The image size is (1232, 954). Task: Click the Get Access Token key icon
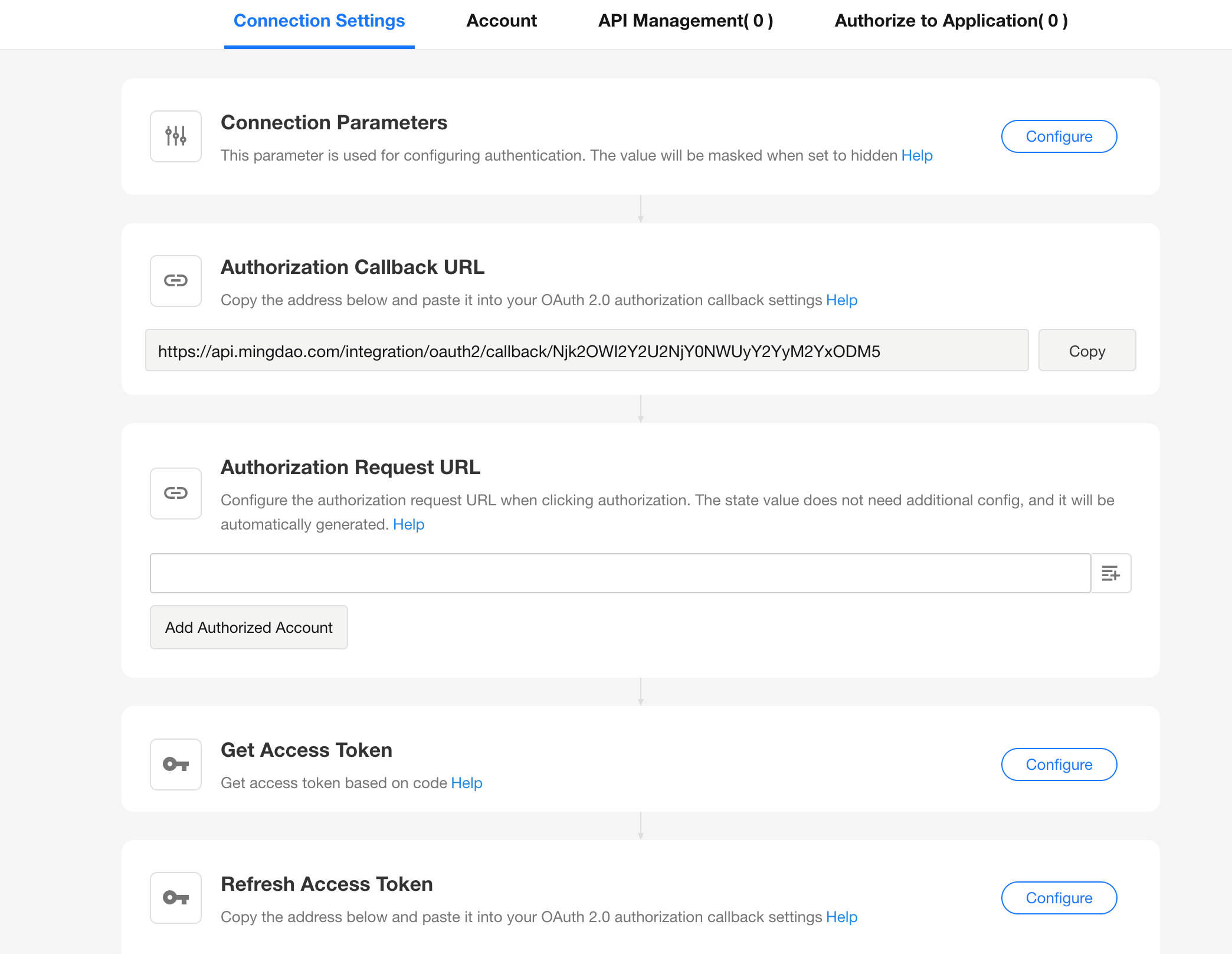coord(176,764)
